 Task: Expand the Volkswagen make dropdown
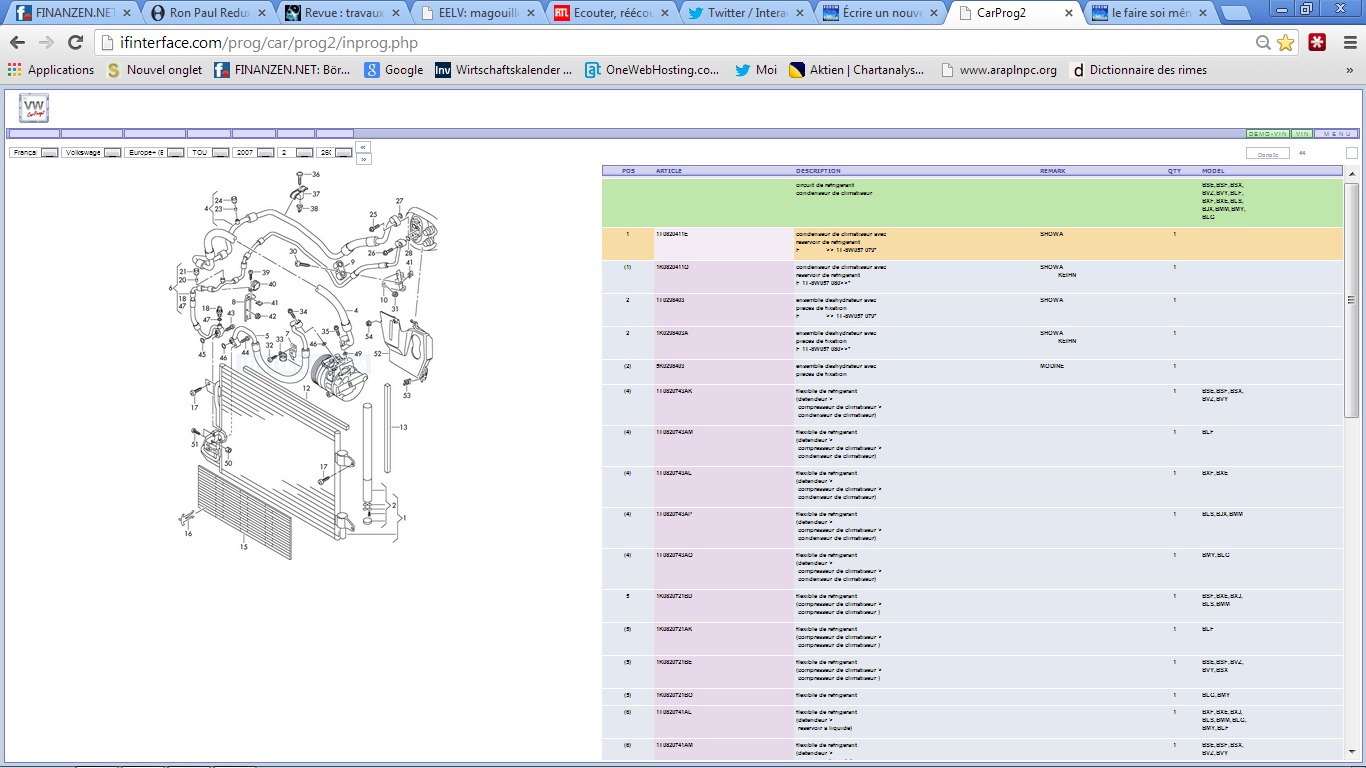coord(112,153)
